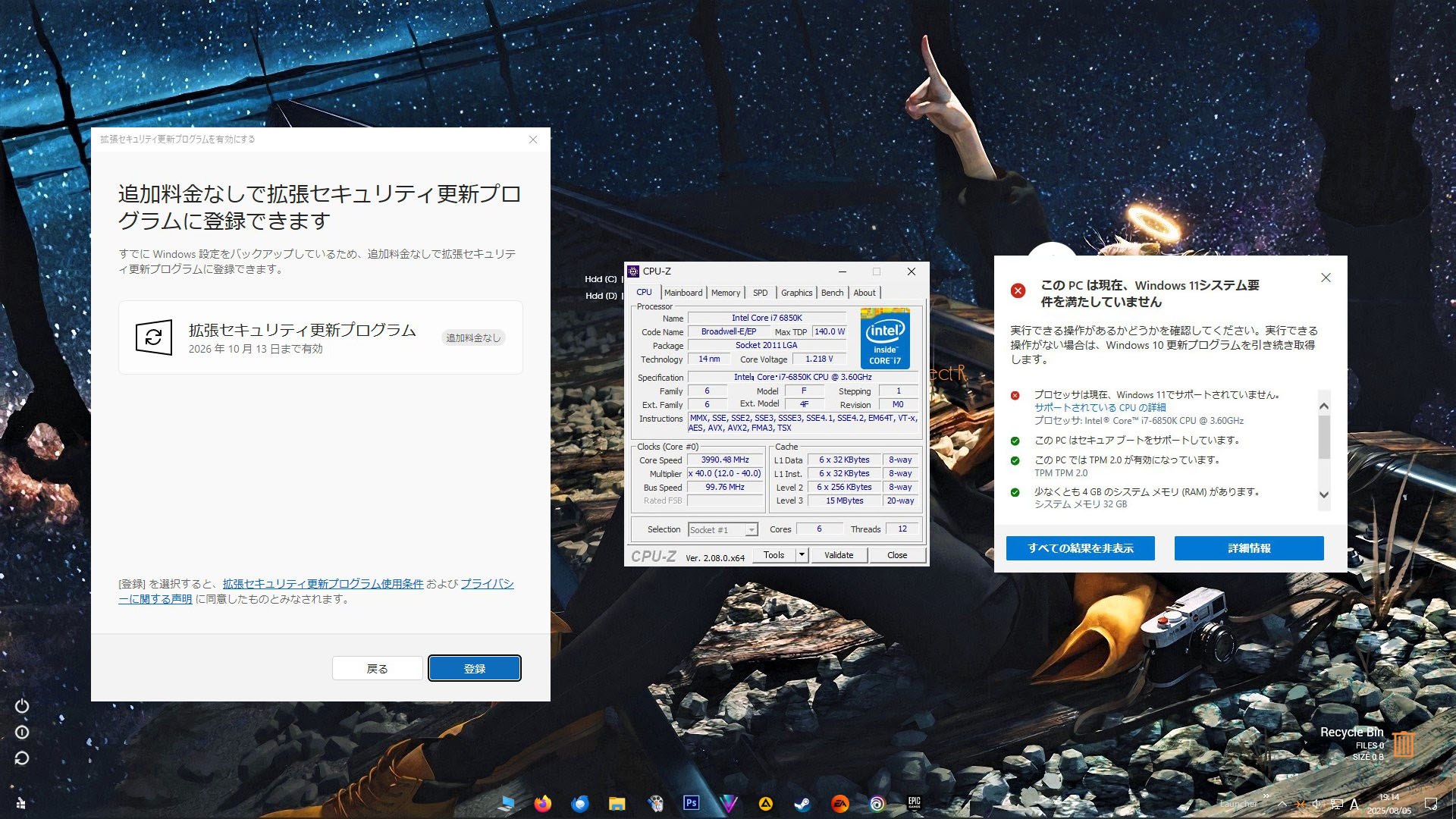Click the Intel Core i7 logo in CPU-Z

885,338
